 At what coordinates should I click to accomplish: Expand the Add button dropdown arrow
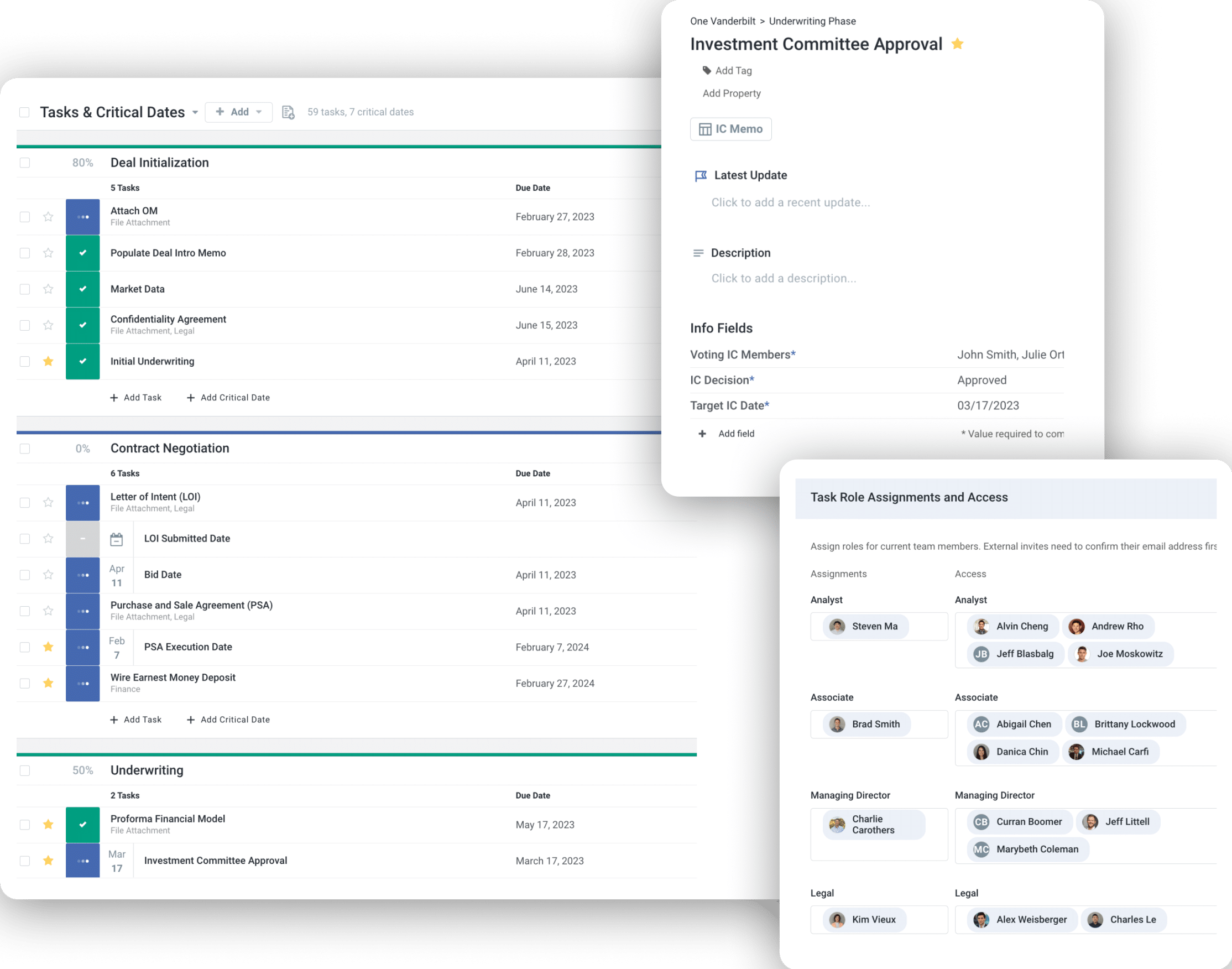coord(259,112)
